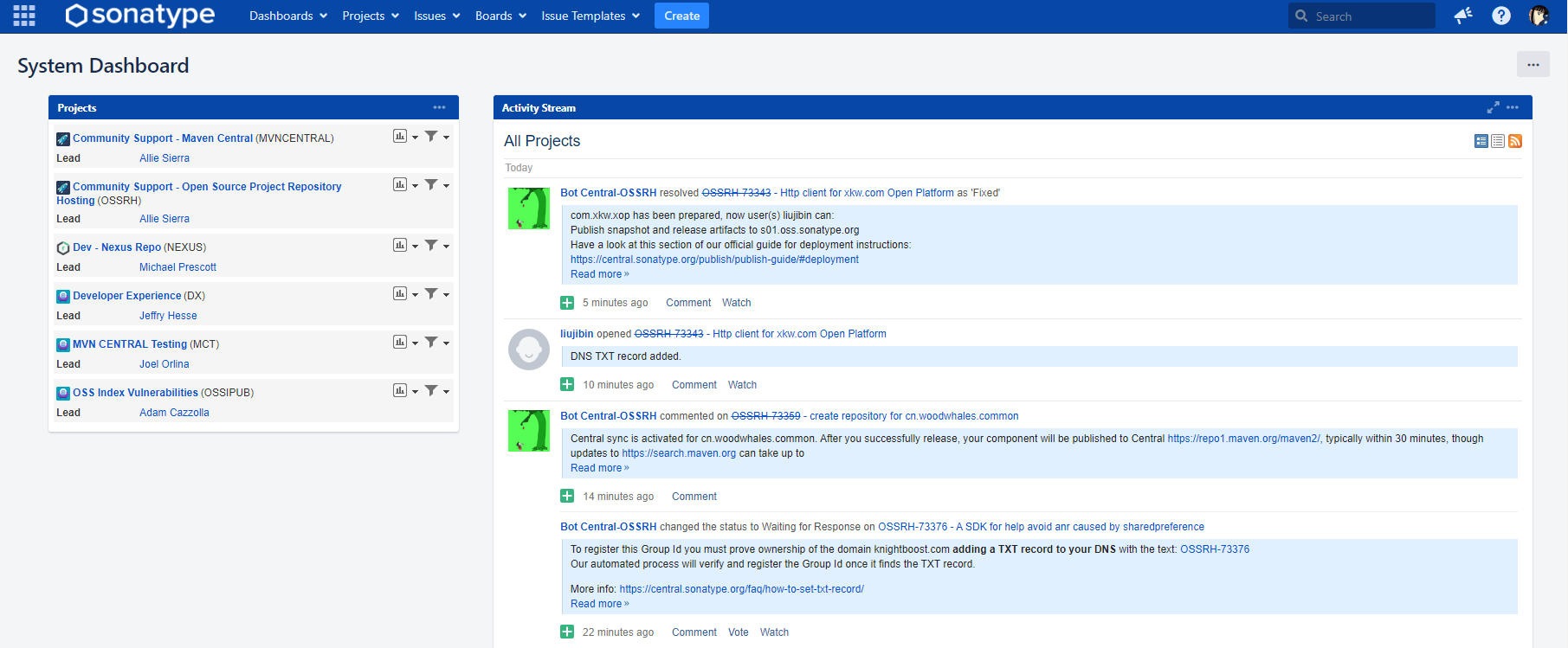Open search.maven.org link
This screenshot has width=1568, height=648.
point(679,453)
